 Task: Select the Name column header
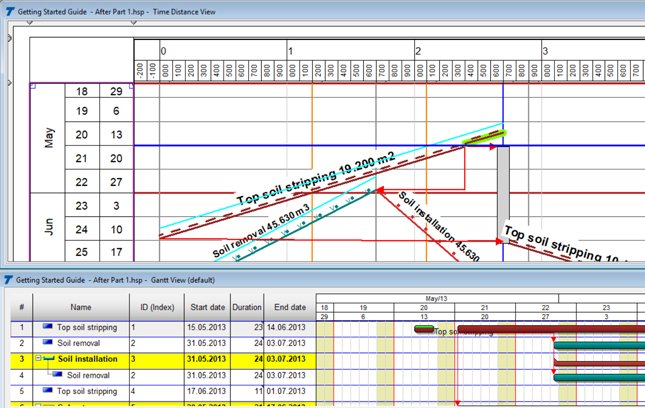coord(81,308)
